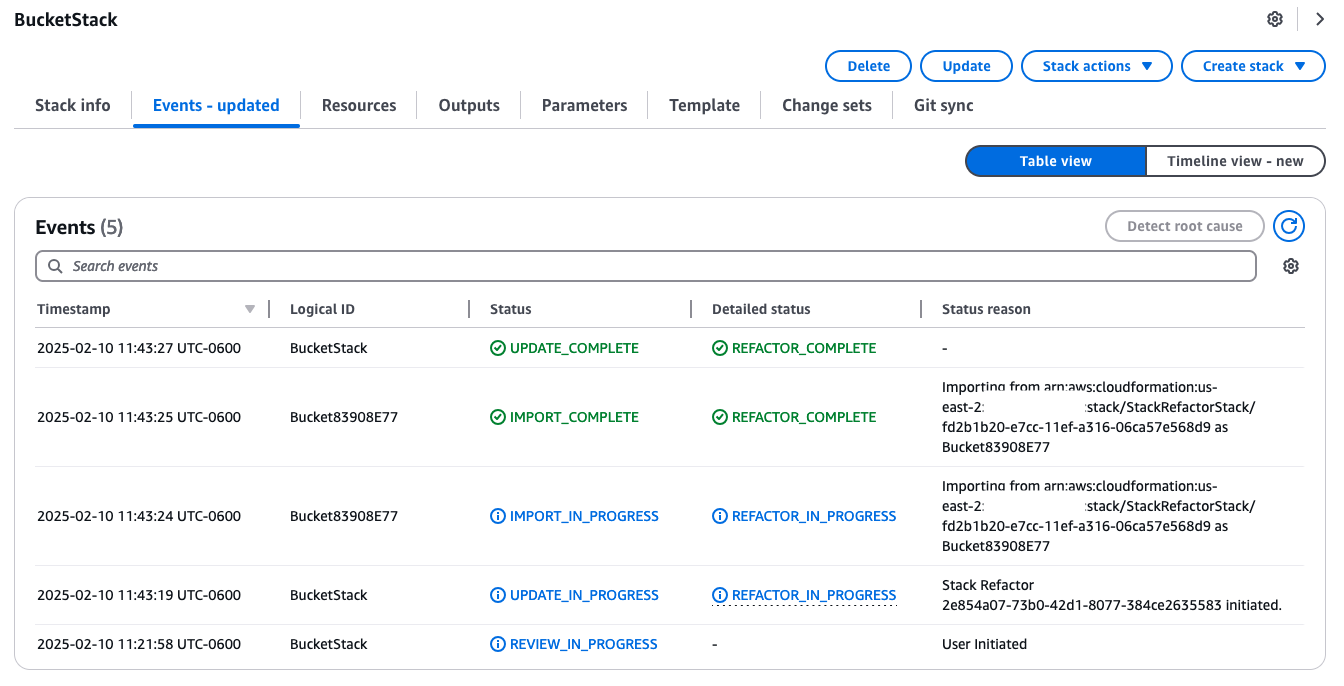The width and height of the screenshot is (1344, 686).
Task: Open the Stack actions dropdown
Action: click(1096, 67)
